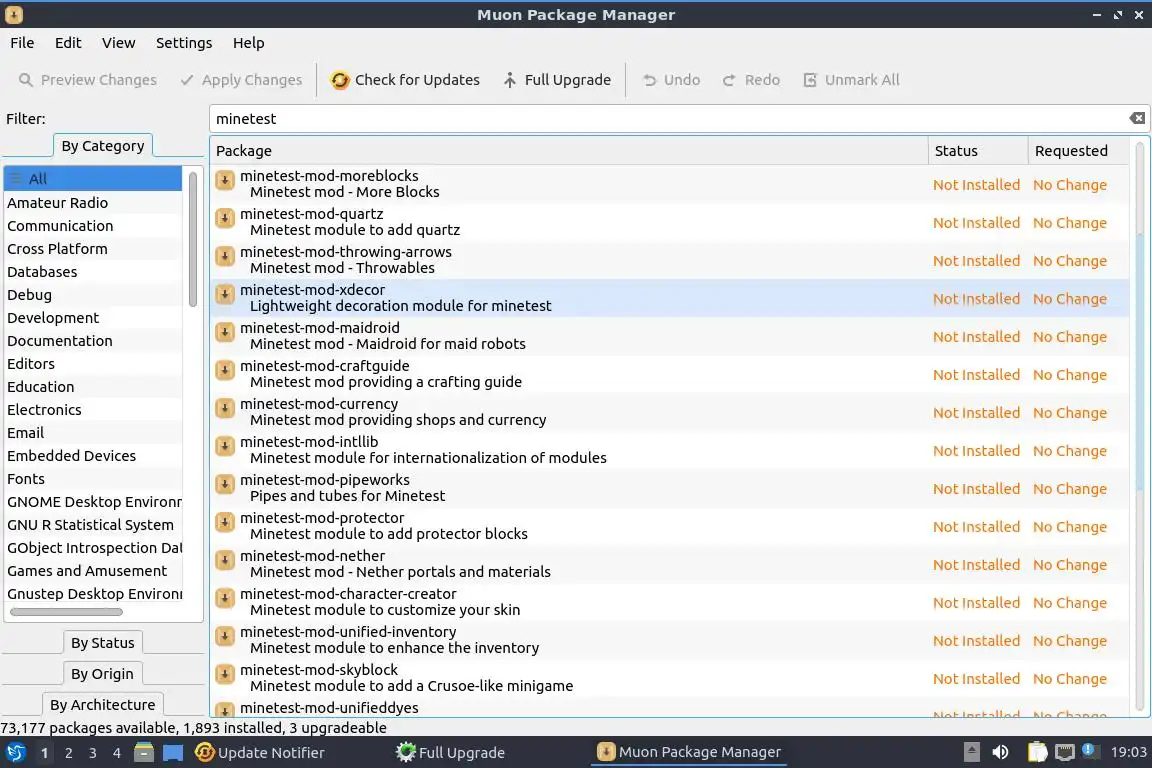
Task: Click the show desktop icon in taskbar
Action: tap(173, 753)
